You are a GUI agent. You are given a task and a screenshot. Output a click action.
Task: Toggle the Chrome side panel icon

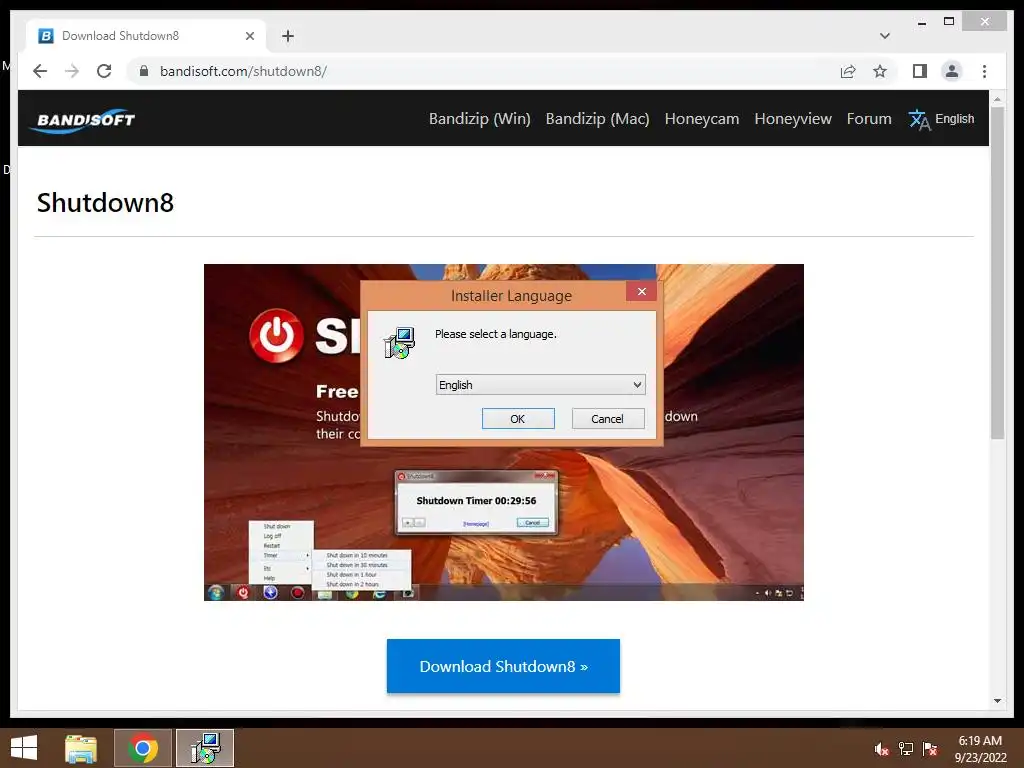(x=920, y=71)
